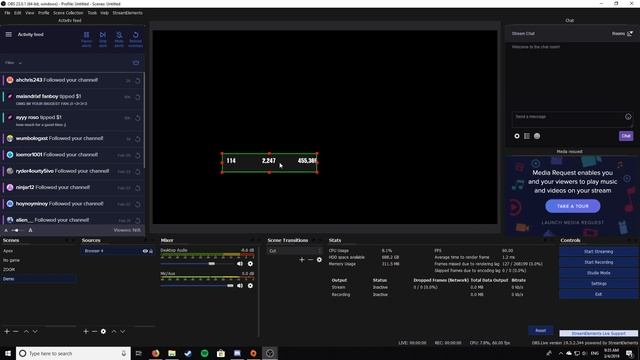The image size is (640, 360).
Task: Open Desktop Audio settings gear
Action: [x=250, y=264]
